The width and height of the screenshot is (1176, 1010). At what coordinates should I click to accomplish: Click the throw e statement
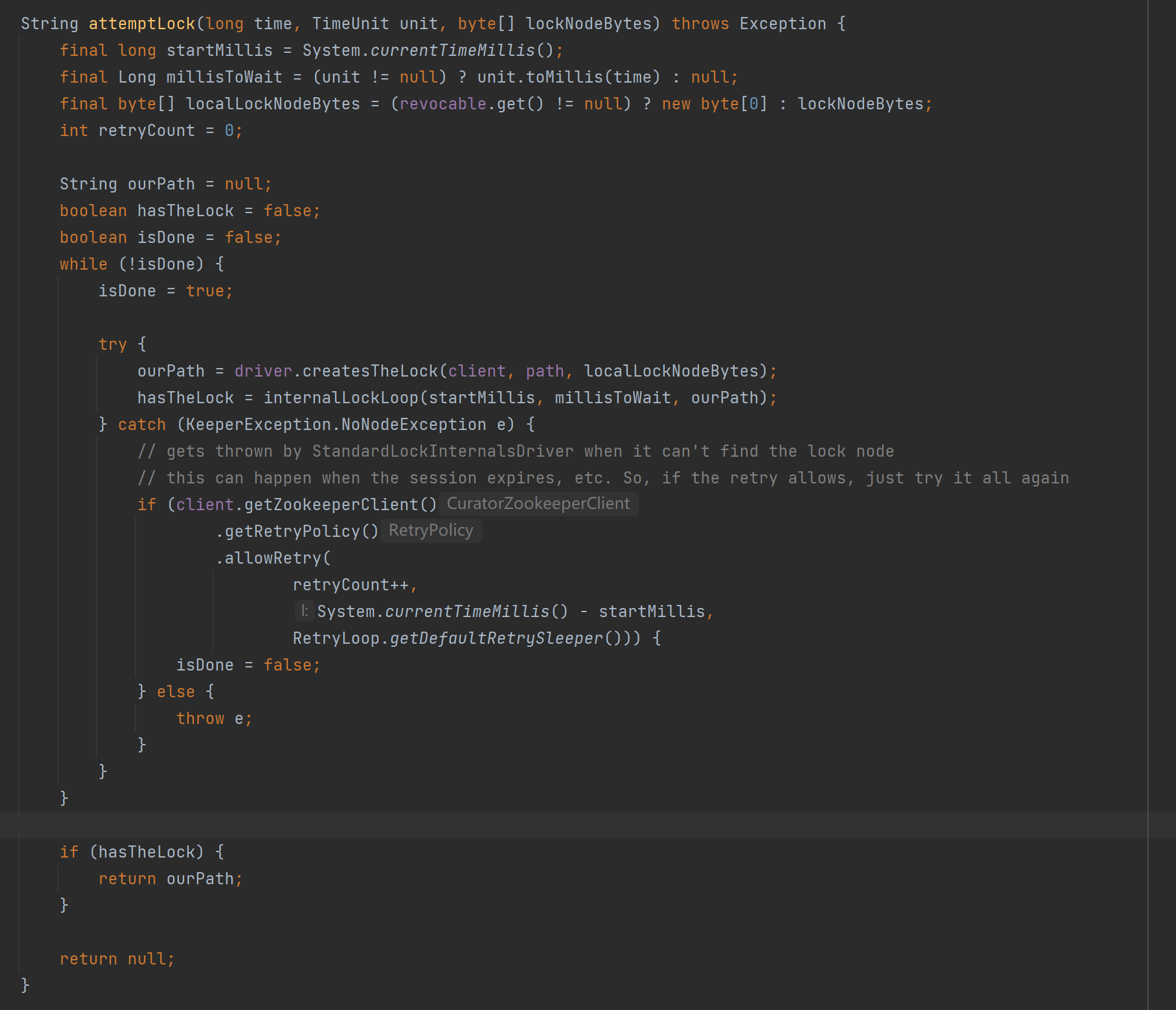[x=214, y=718]
